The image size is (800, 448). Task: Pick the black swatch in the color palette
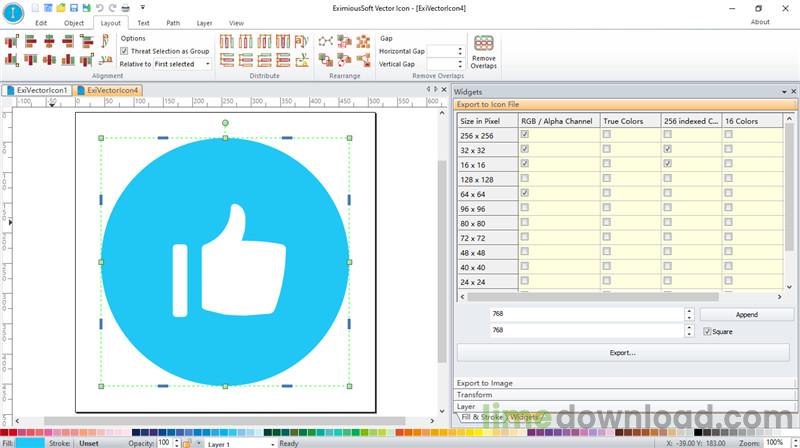pyautogui.click(x=698, y=432)
